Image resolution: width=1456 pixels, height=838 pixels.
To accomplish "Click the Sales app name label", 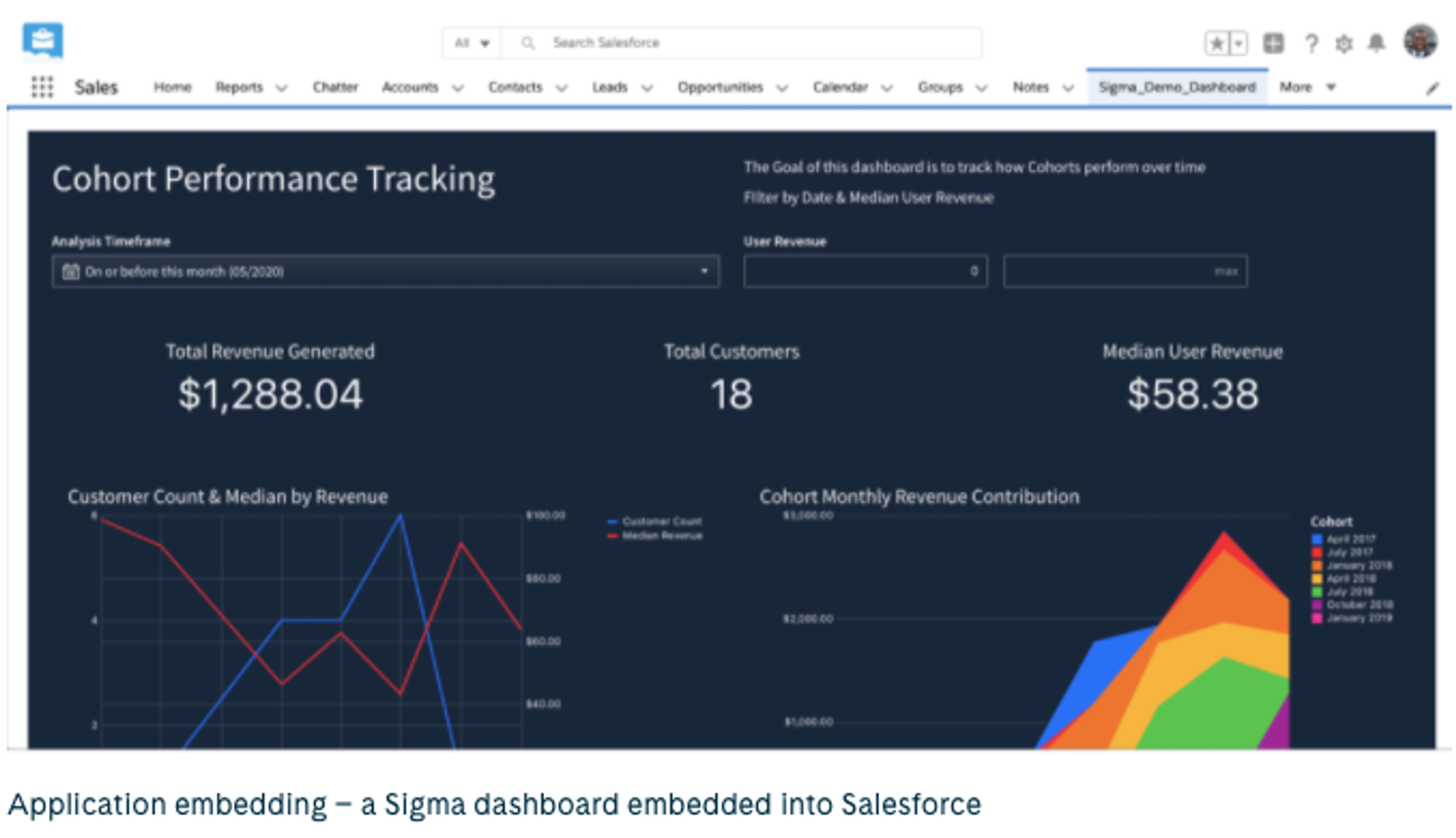I will pyautogui.click(x=96, y=88).
